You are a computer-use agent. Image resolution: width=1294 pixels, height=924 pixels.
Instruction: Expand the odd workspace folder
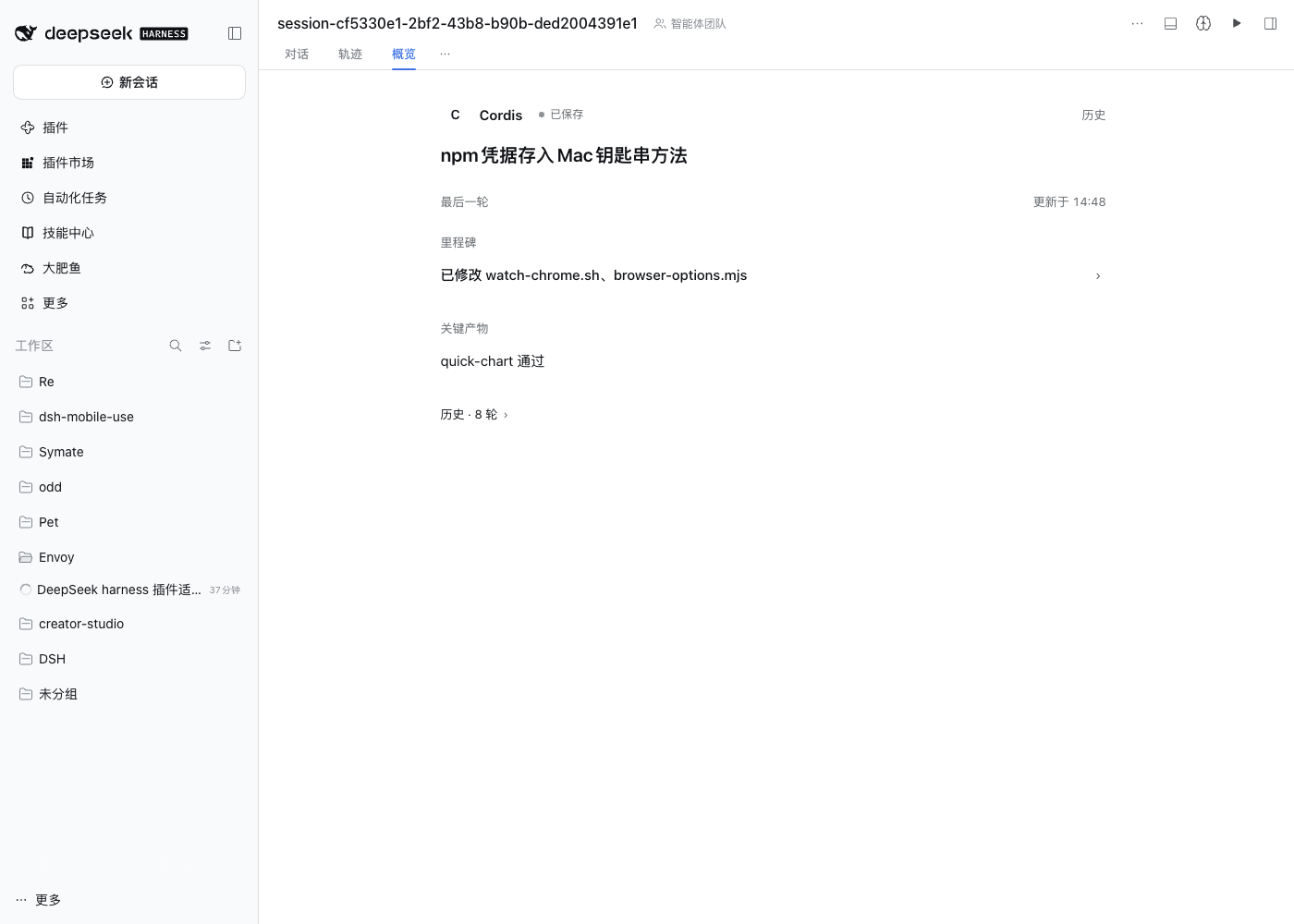click(129, 487)
